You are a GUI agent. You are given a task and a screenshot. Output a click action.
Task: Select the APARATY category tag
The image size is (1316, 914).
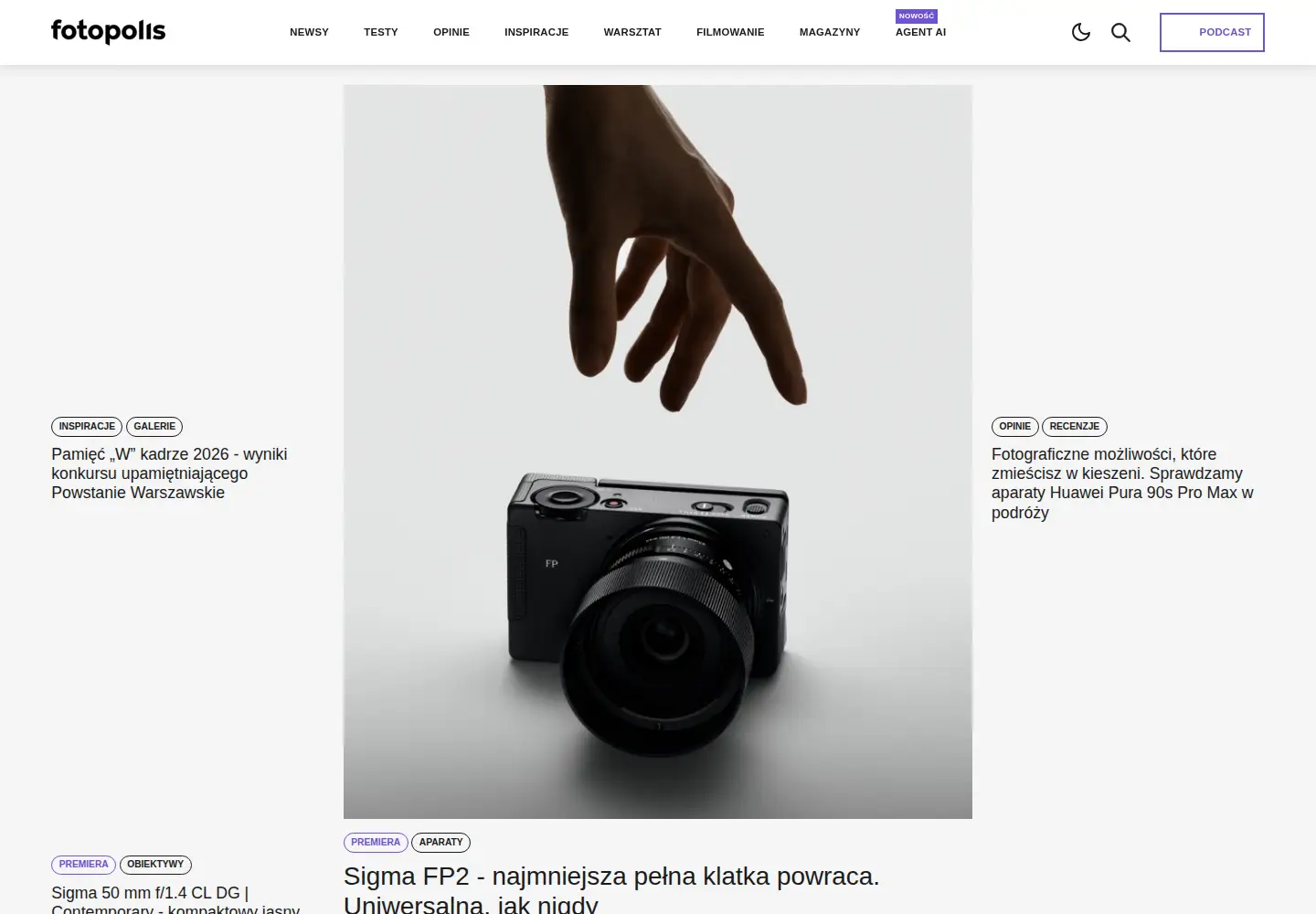(x=440, y=843)
